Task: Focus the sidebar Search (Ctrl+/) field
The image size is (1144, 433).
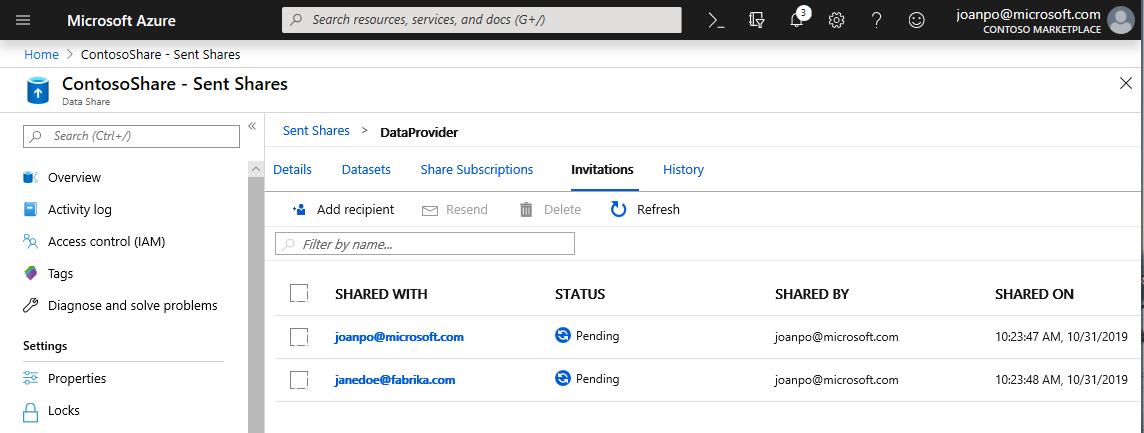Action: coord(131,136)
